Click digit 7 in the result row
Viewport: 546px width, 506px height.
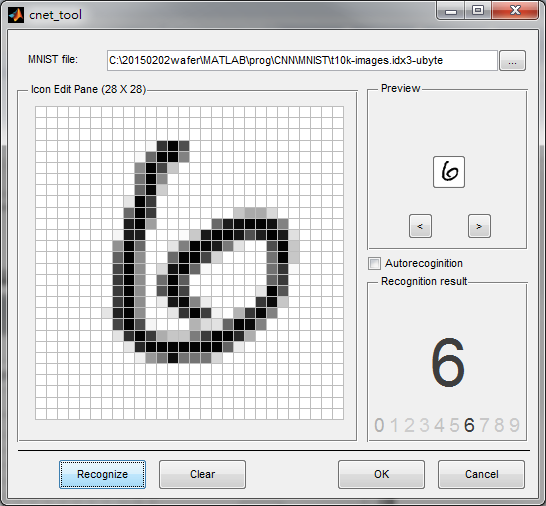coord(484,425)
